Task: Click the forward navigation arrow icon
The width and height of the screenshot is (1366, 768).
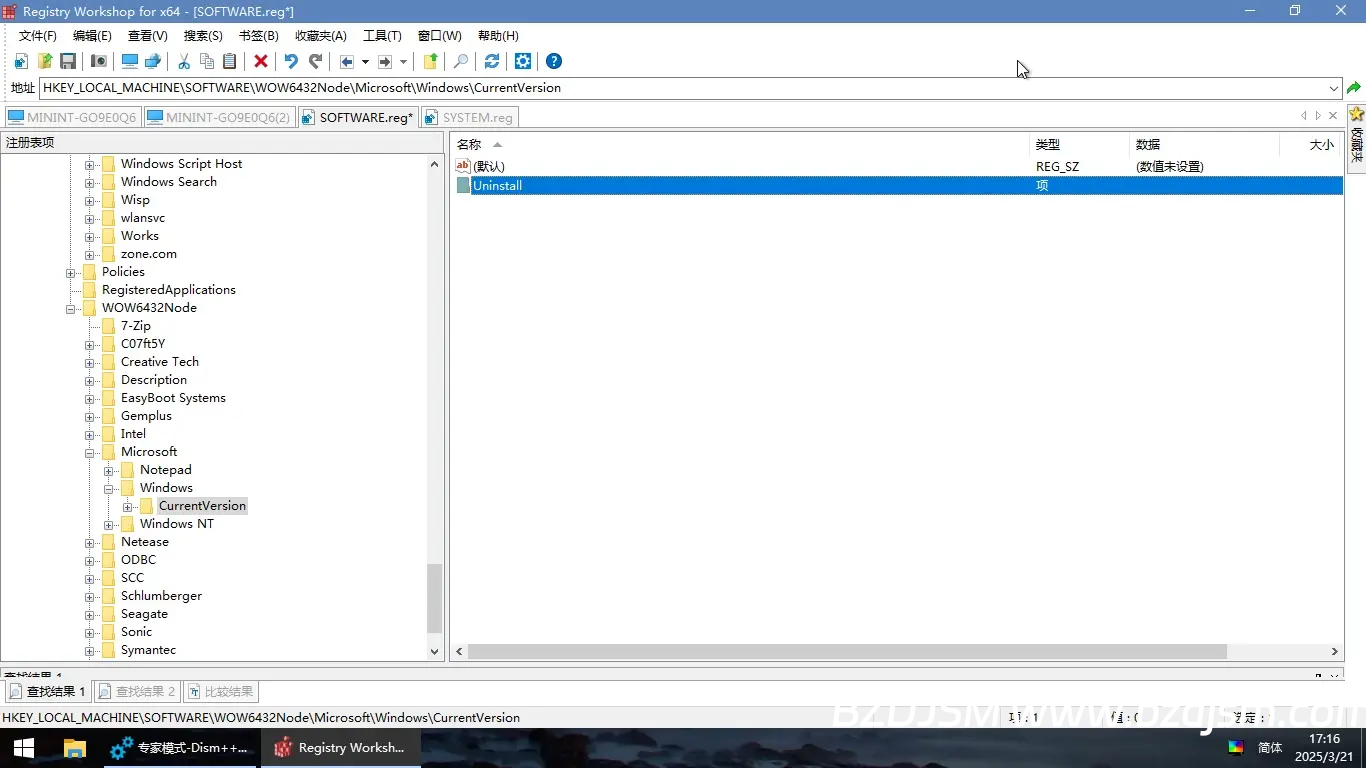Action: coord(385,62)
